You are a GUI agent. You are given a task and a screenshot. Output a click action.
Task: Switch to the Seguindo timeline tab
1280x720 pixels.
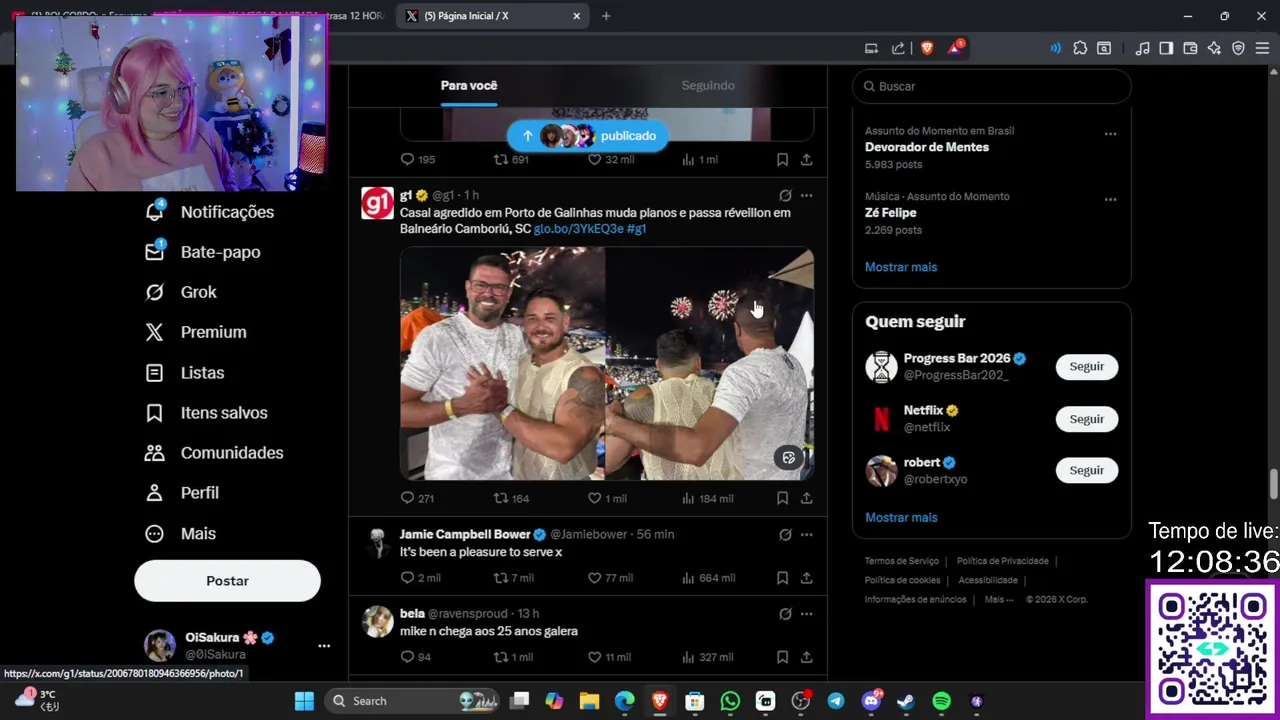click(x=708, y=86)
